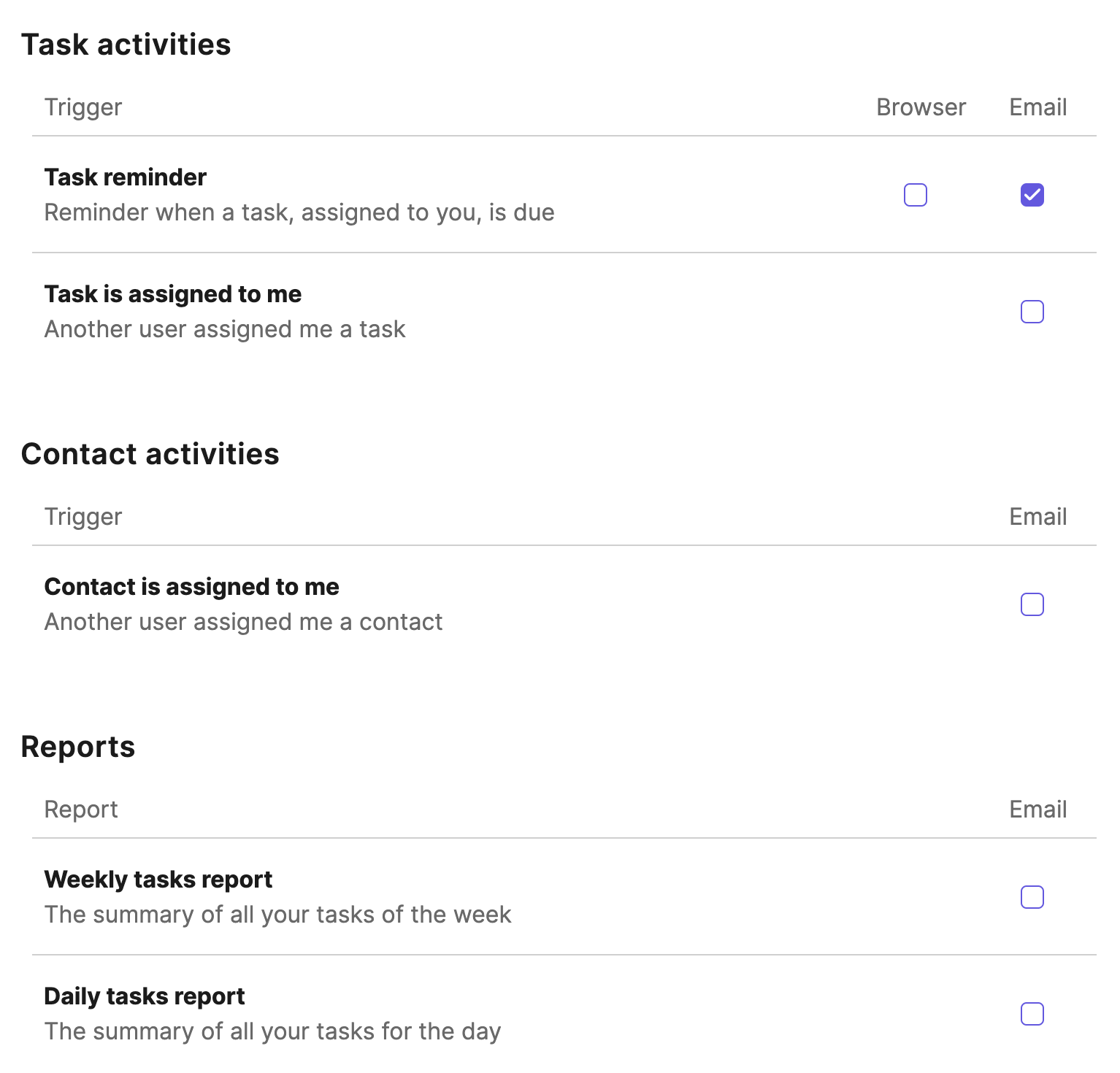Select the "Task is assigned to me" label
The image size is (1120, 1073).
pos(173,294)
